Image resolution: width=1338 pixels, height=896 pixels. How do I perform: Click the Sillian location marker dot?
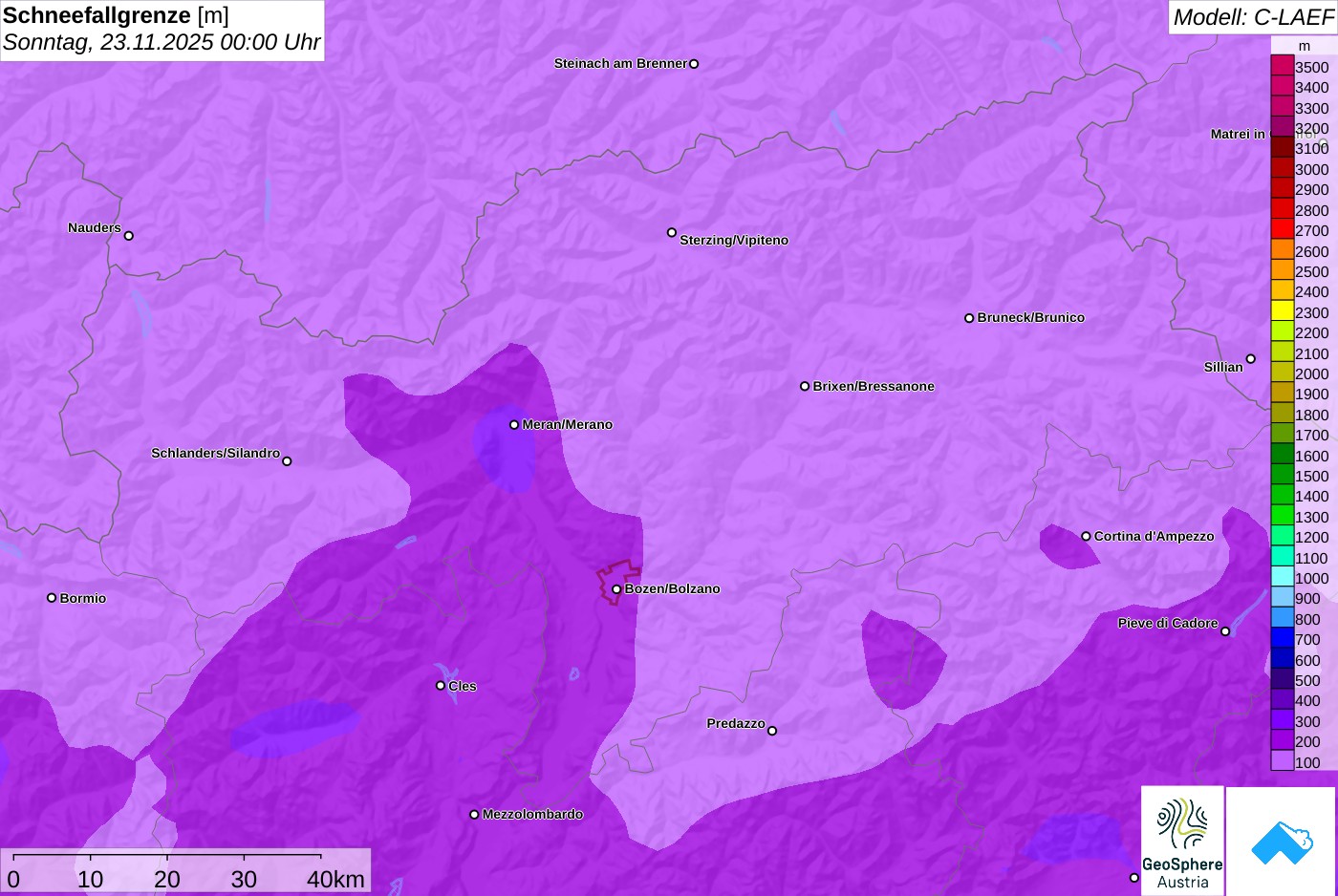[x=1251, y=359]
